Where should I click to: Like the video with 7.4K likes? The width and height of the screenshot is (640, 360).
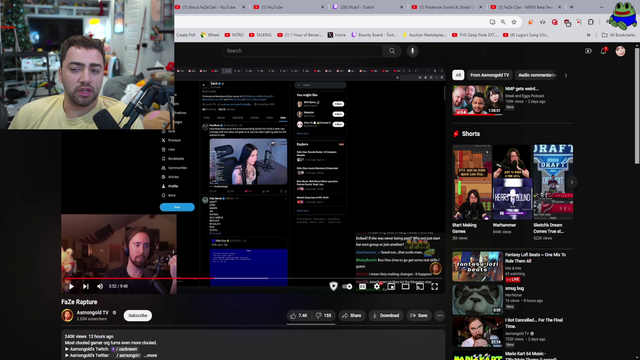tap(298, 316)
